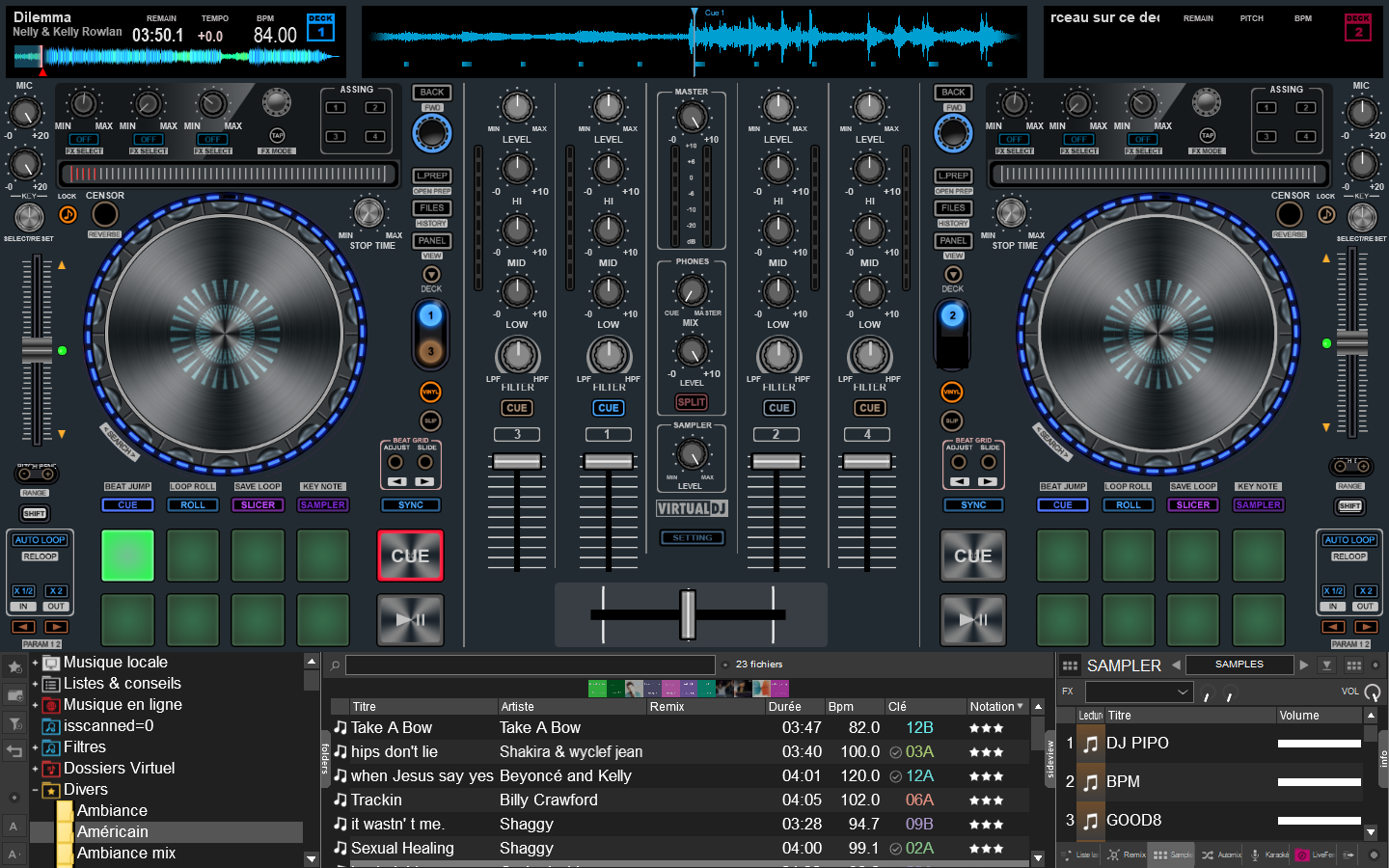Click the lit green pad 1 on left deck
1389x868 pixels.
tap(127, 556)
